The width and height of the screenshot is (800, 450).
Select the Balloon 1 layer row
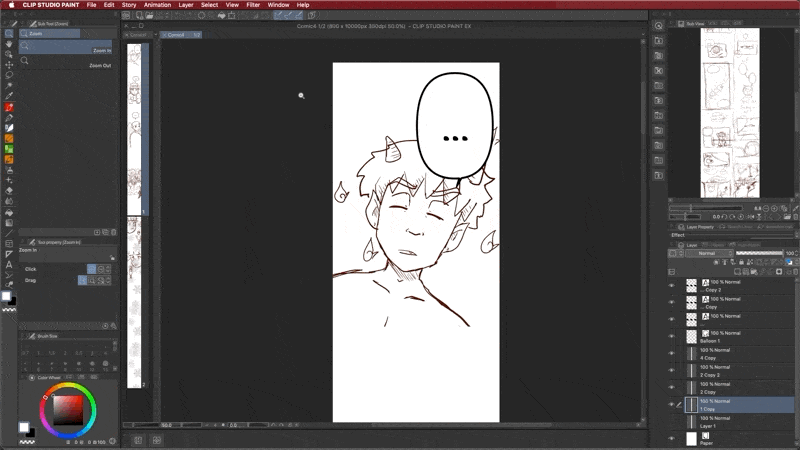[739, 336]
